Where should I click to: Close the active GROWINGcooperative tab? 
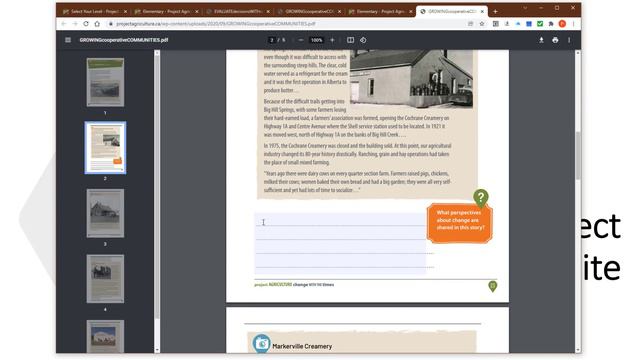click(x=482, y=11)
